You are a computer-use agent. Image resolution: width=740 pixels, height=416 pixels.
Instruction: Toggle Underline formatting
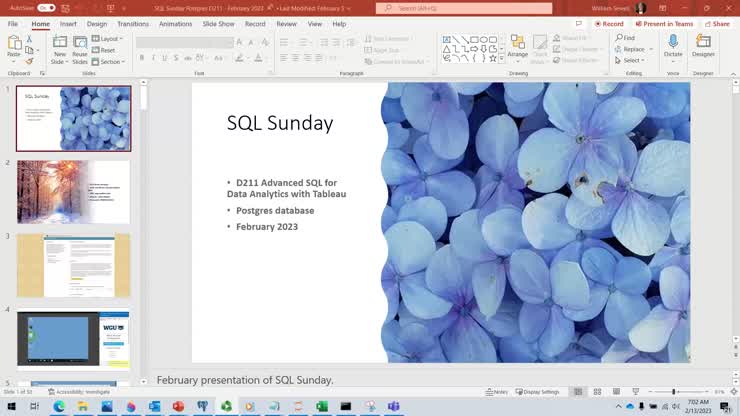pos(164,58)
